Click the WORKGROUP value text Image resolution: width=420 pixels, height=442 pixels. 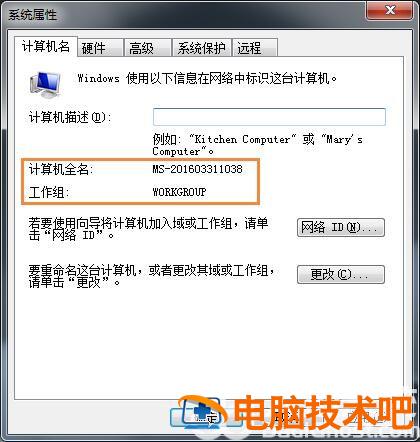pos(179,192)
